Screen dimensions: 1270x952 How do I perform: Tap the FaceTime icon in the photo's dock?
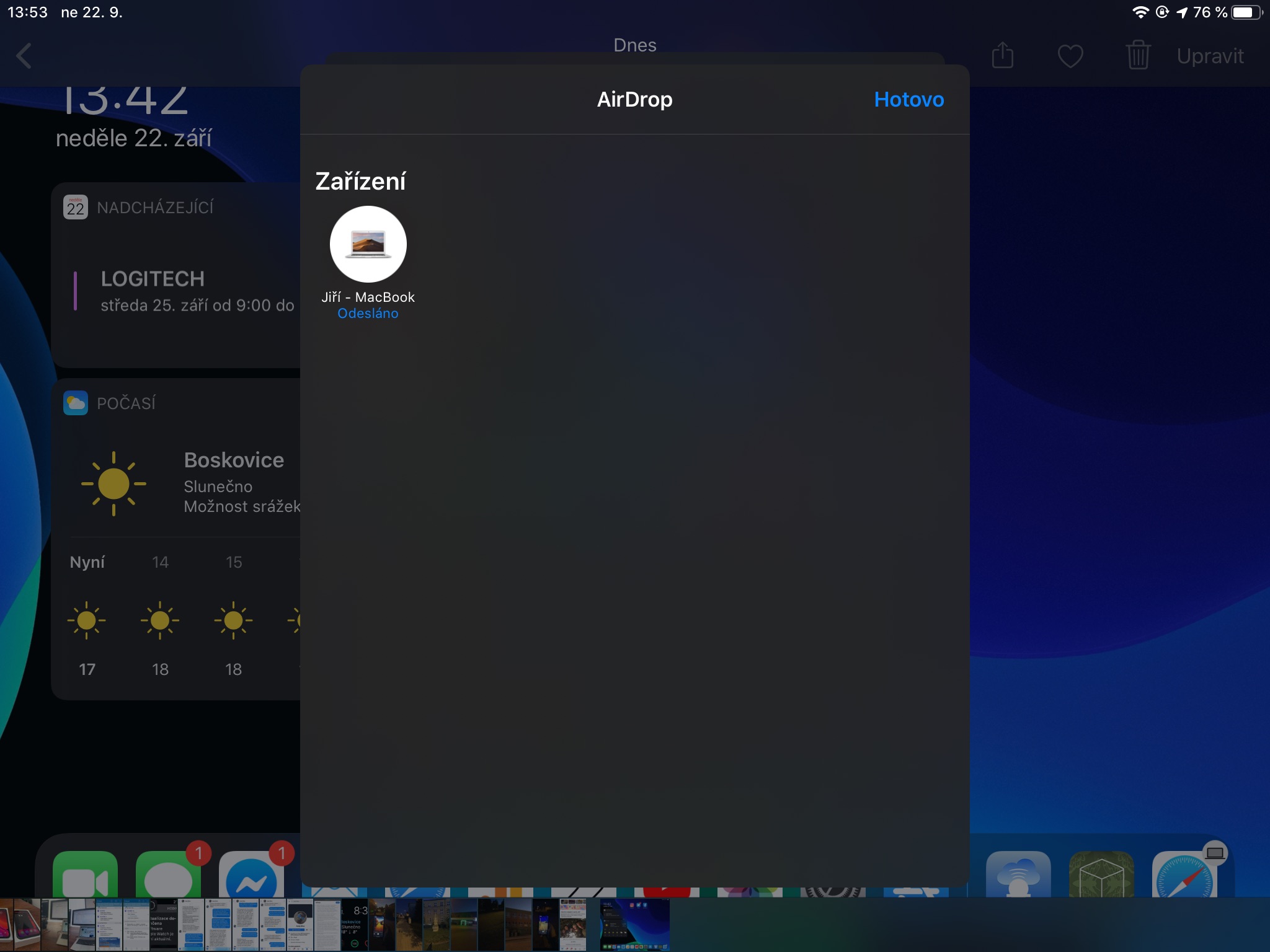tap(85, 874)
